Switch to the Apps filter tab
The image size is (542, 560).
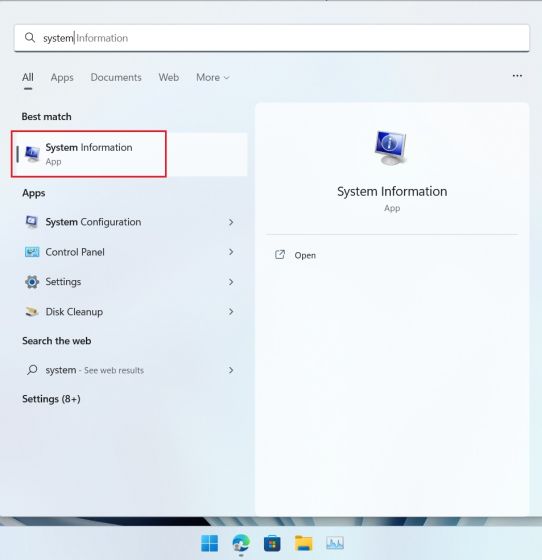(62, 78)
